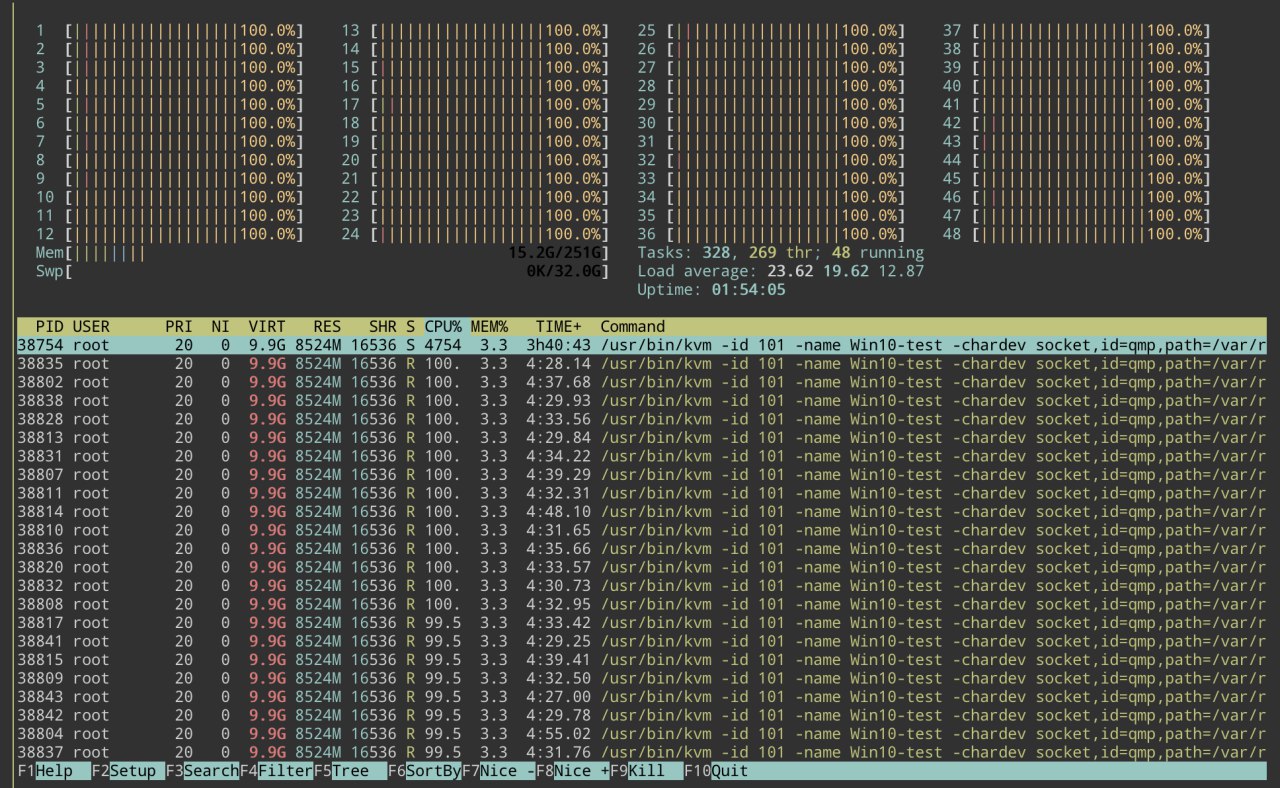Select the process row with PID 38831
The image size is (1280, 788).
[x=641, y=456]
